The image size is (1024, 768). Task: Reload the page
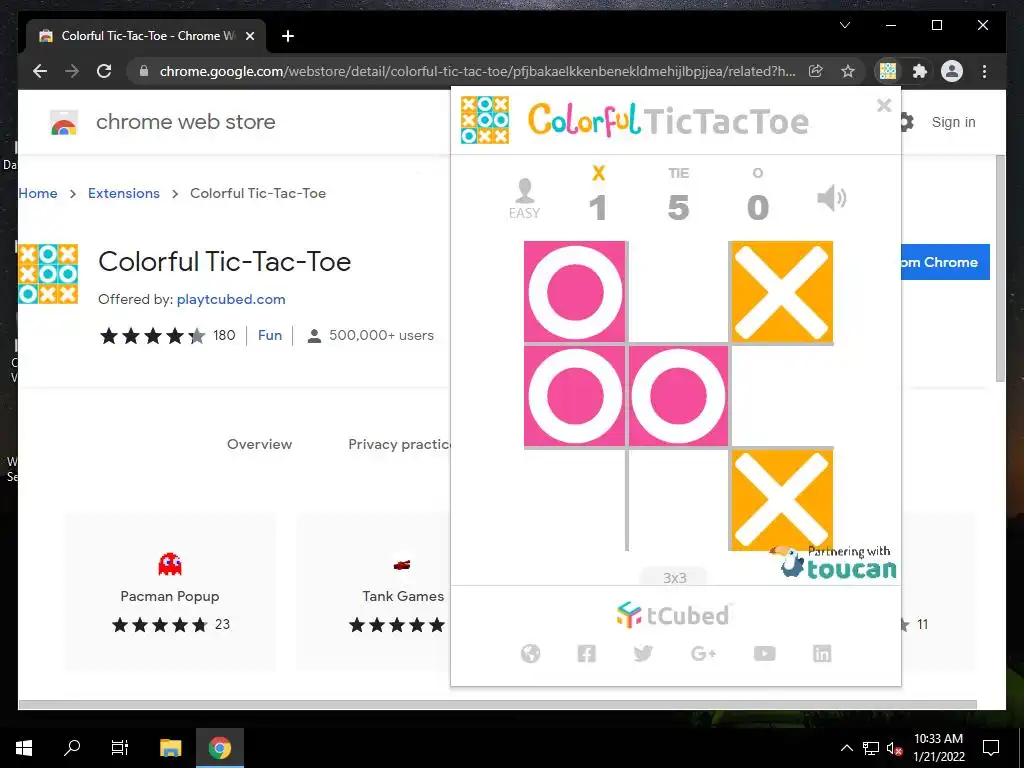pyautogui.click(x=104, y=71)
